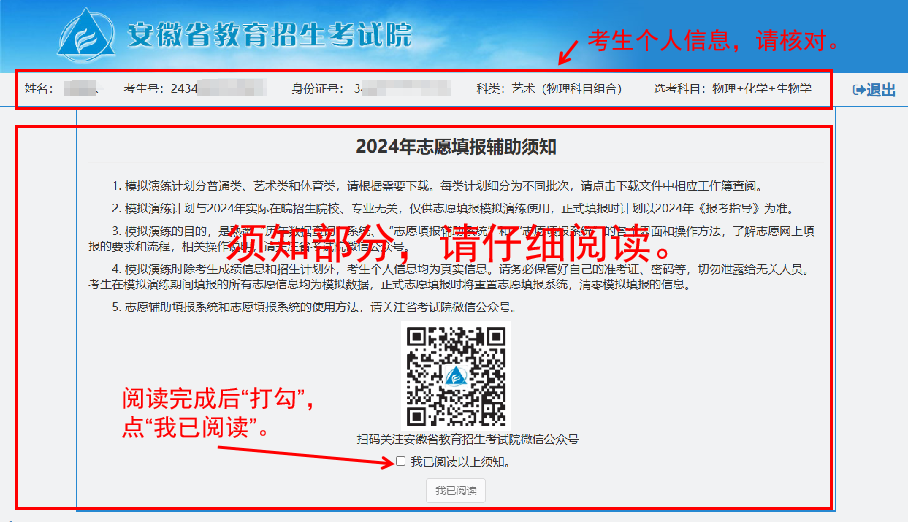
Task: Click notice item 4 about 准考证、密码
Action: pyautogui.click(x=449, y=277)
